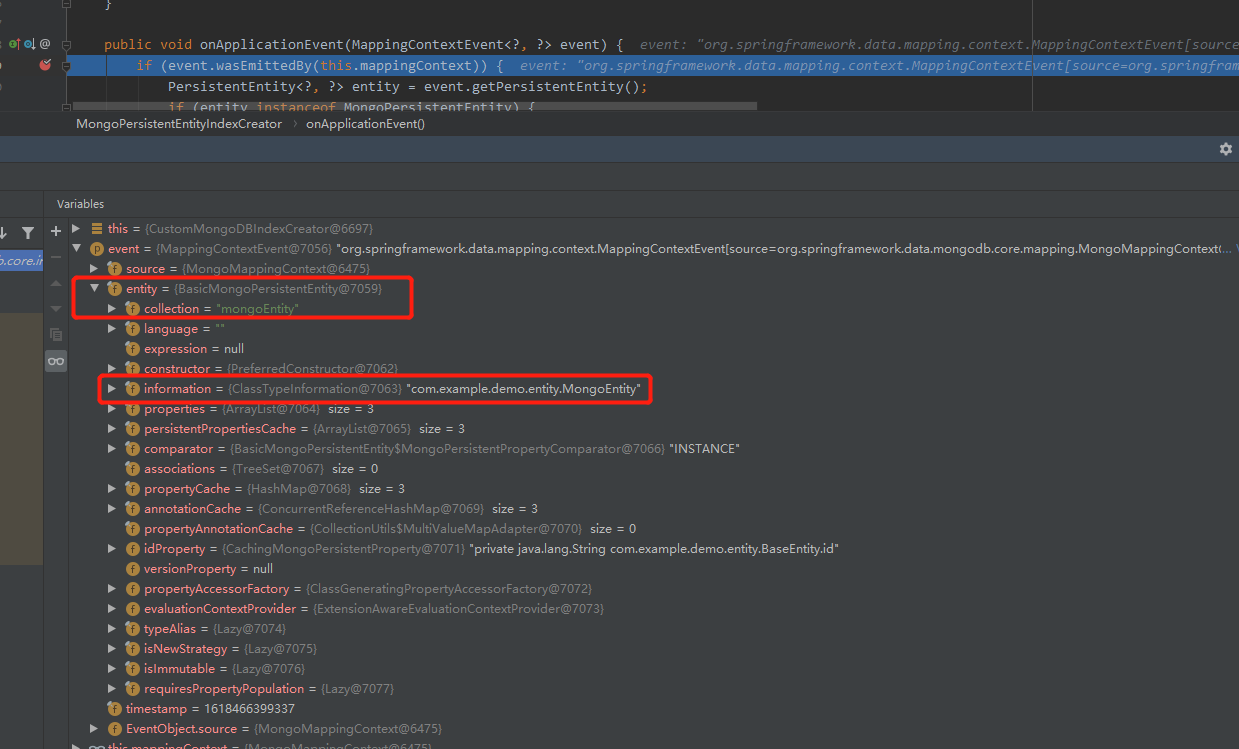Click the field icon next to typeAlias
The width and height of the screenshot is (1239, 749).
pos(133,629)
